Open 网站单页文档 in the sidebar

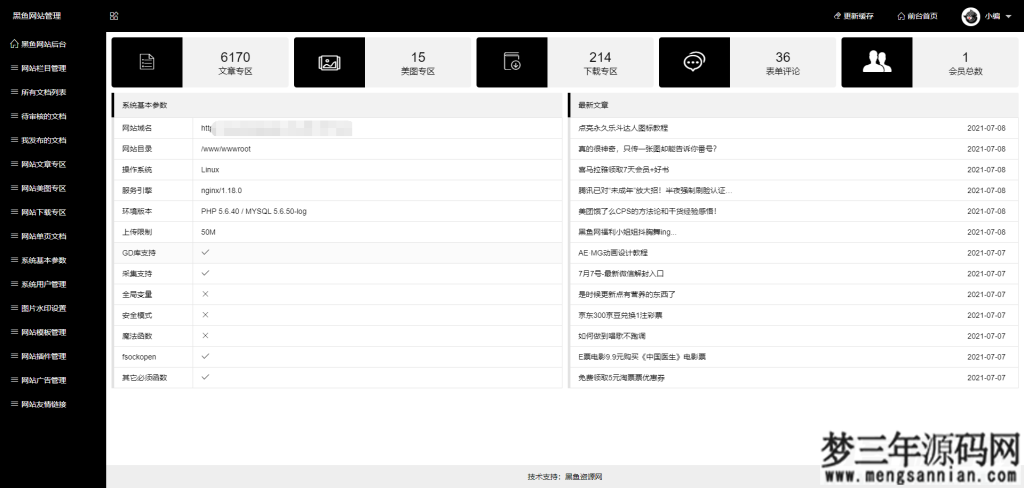click(39, 236)
